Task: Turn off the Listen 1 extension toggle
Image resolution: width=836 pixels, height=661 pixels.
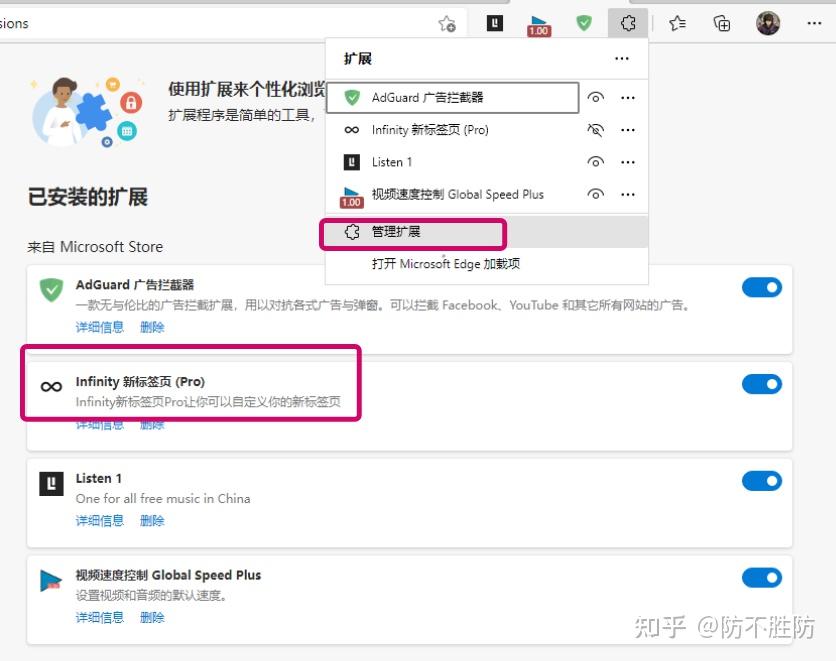Action: (762, 480)
